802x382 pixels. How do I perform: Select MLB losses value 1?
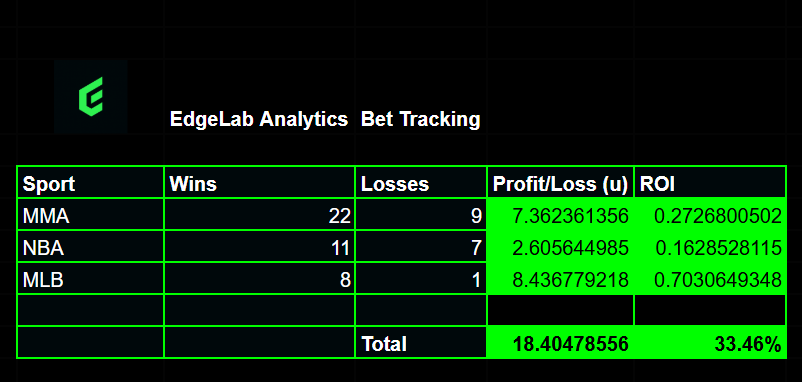click(x=421, y=279)
